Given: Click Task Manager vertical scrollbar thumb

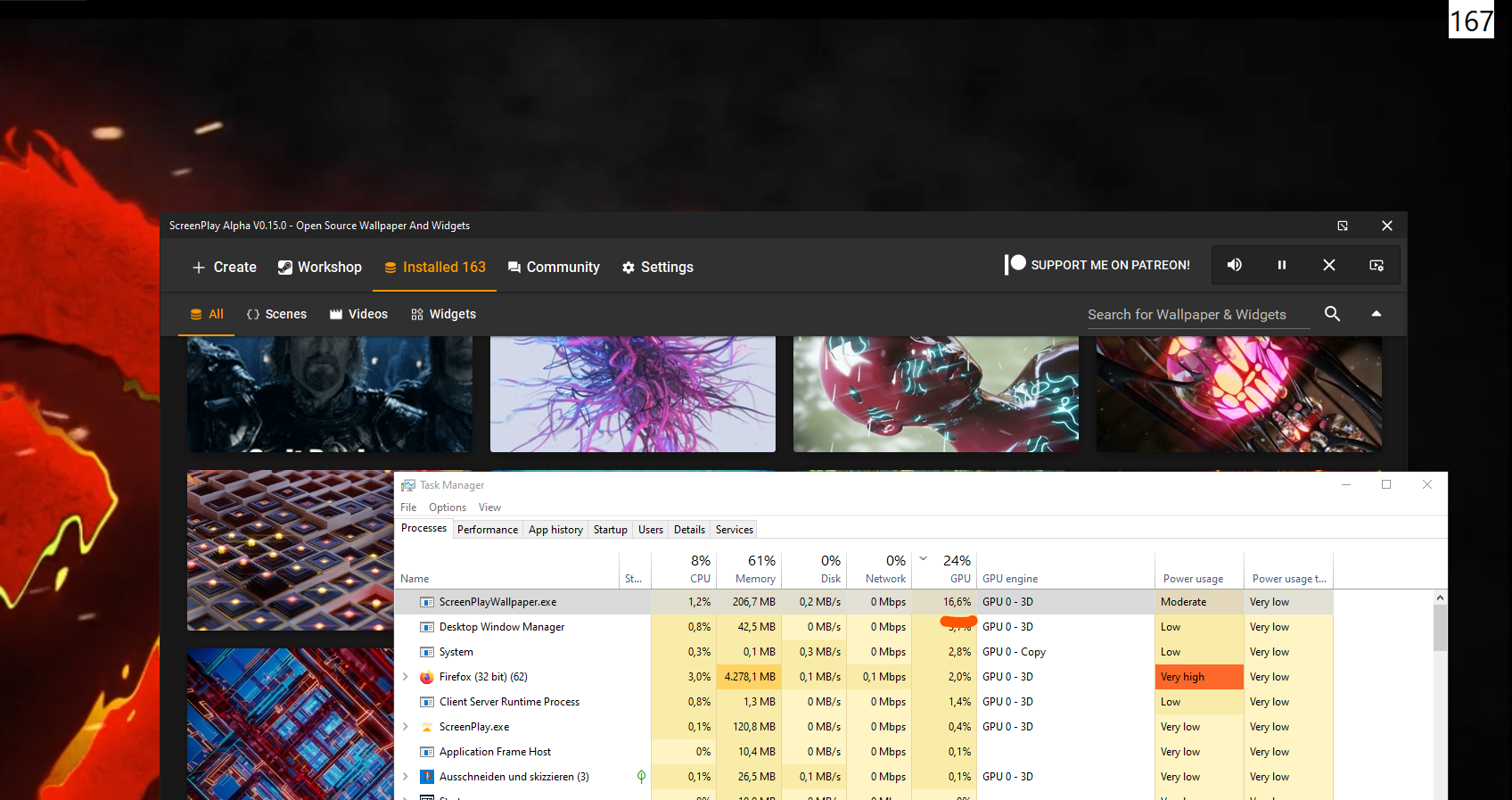Looking at the screenshot, I should click(1440, 628).
